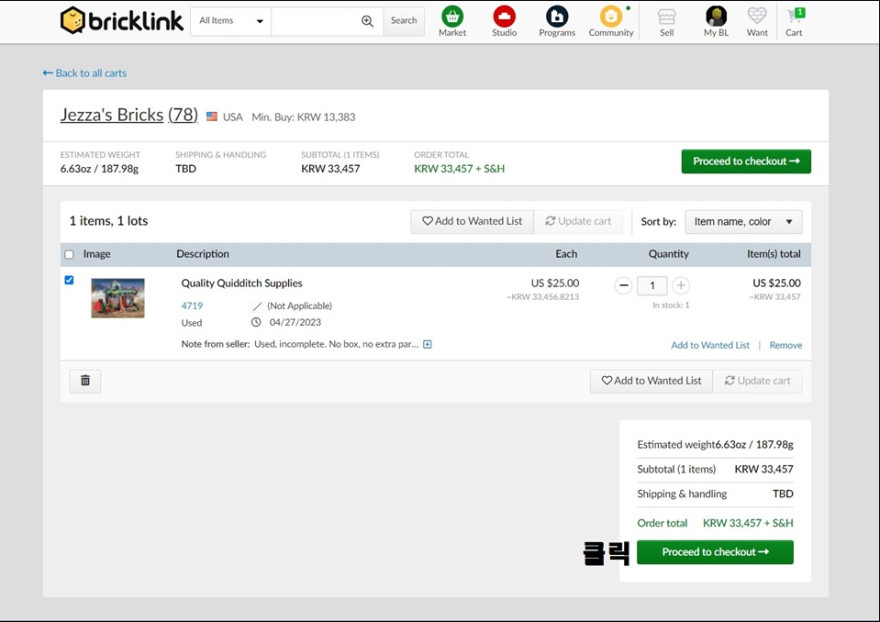
Task: Click the magnifier advanced search icon
Action: (367, 21)
